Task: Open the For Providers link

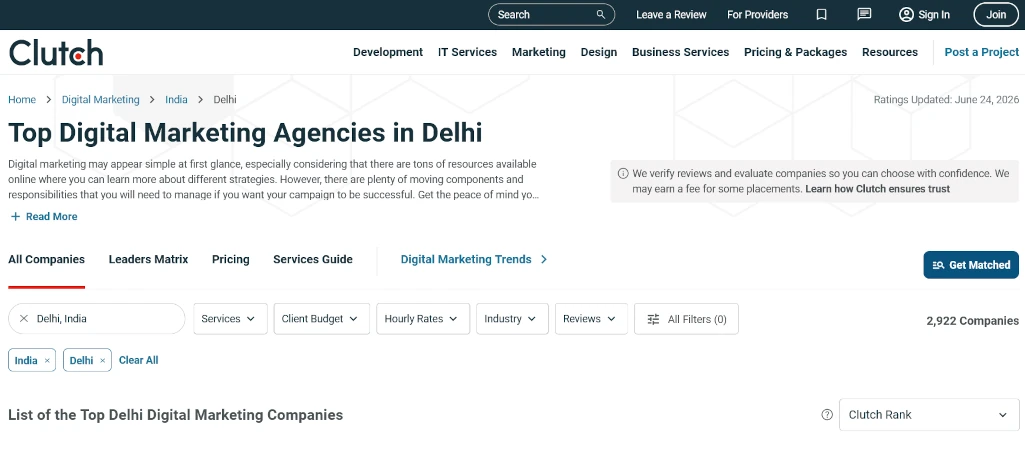Action: 758,14
